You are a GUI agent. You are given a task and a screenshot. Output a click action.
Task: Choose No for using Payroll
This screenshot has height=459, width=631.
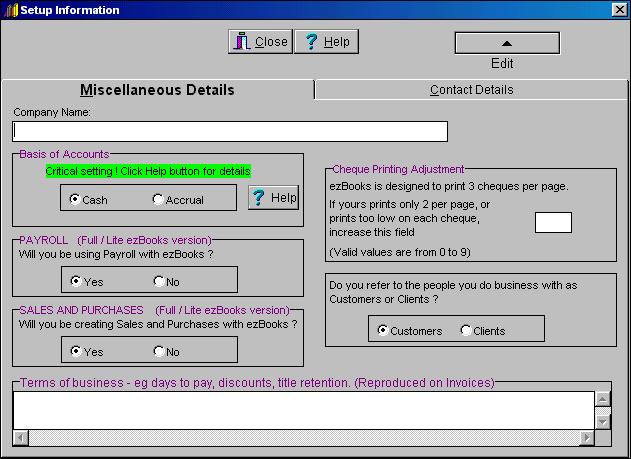coord(167,281)
